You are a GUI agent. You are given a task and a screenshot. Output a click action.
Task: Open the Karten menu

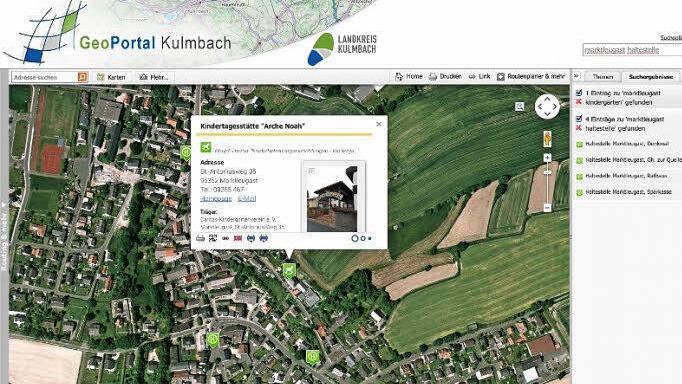pyautogui.click(x=111, y=77)
